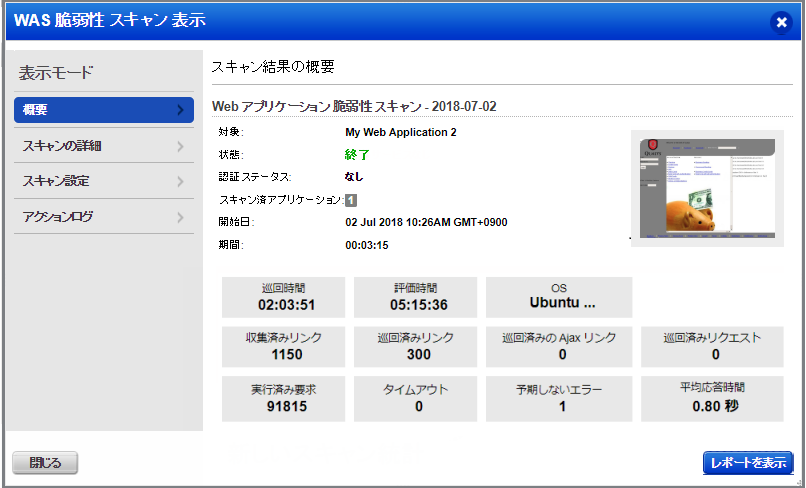Viewport: 806px width, 488px height.
Task: Expand arrow next to スキャン設定
Action: click(x=180, y=181)
